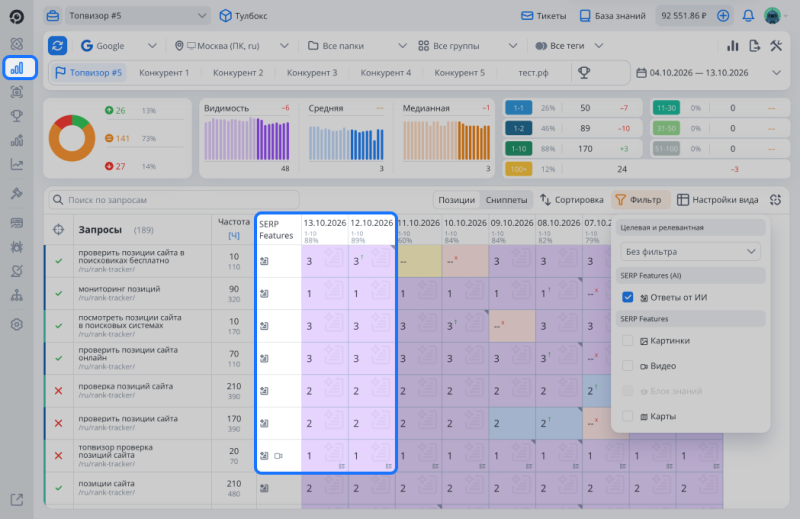Open the Без фильтра dropdown
The width and height of the screenshot is (800, 519).
(x=690, y=252)
